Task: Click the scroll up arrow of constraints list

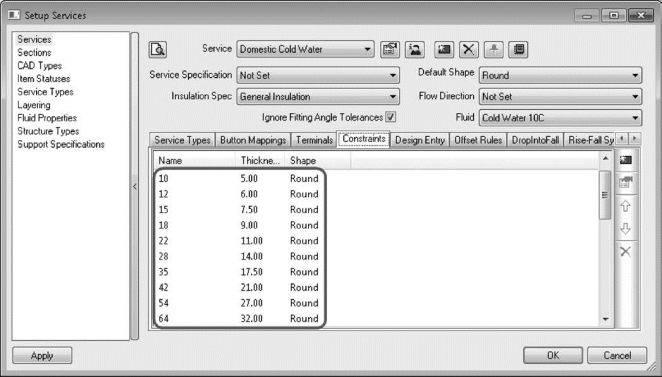Action: pyautogui.click(x=605, y=159)
